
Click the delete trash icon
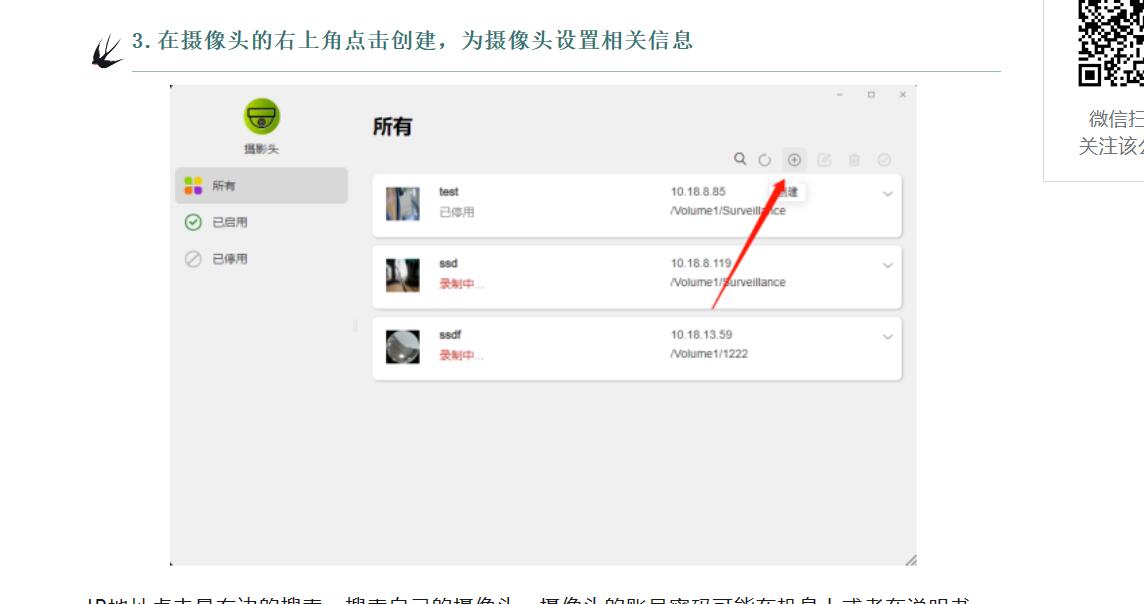[854, 160]
